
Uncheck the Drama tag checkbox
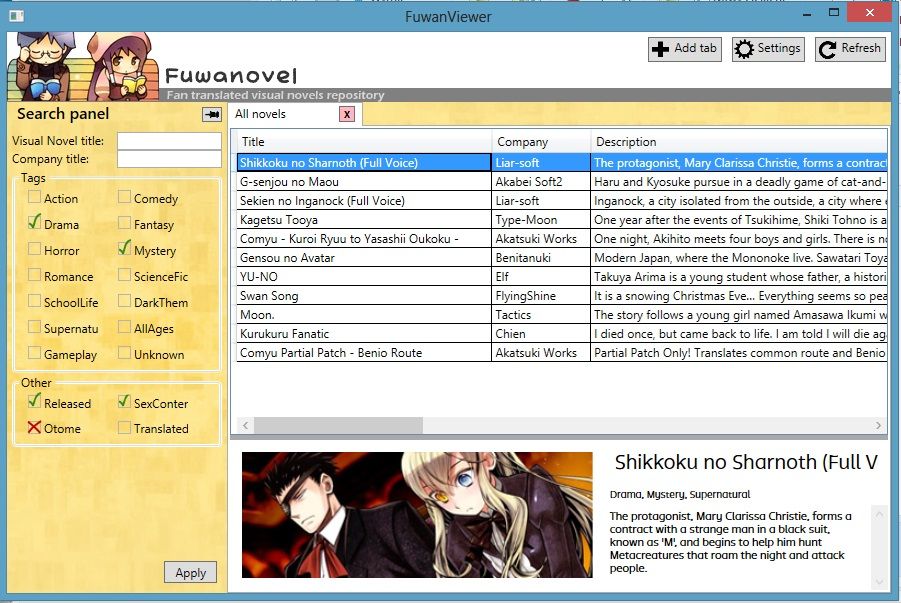(x=36, y=224)
